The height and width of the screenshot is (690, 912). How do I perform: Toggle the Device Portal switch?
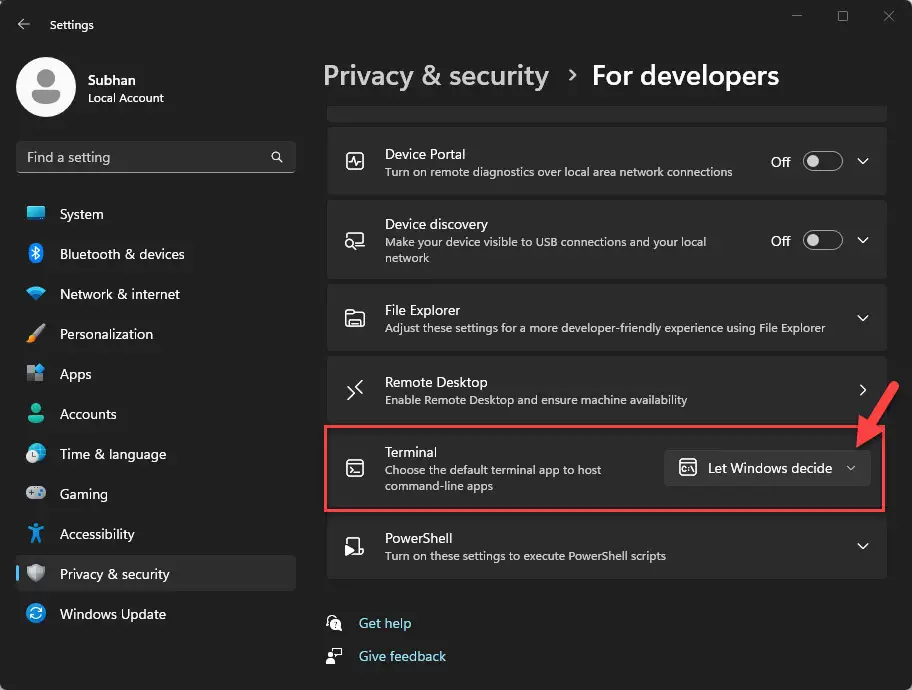point(822,161)
